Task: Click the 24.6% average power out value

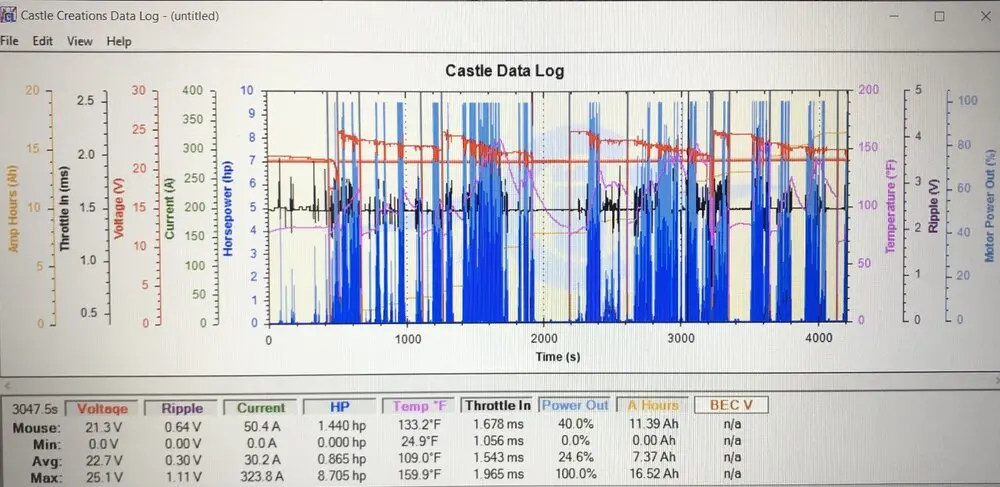Action: tap(576, 457)
